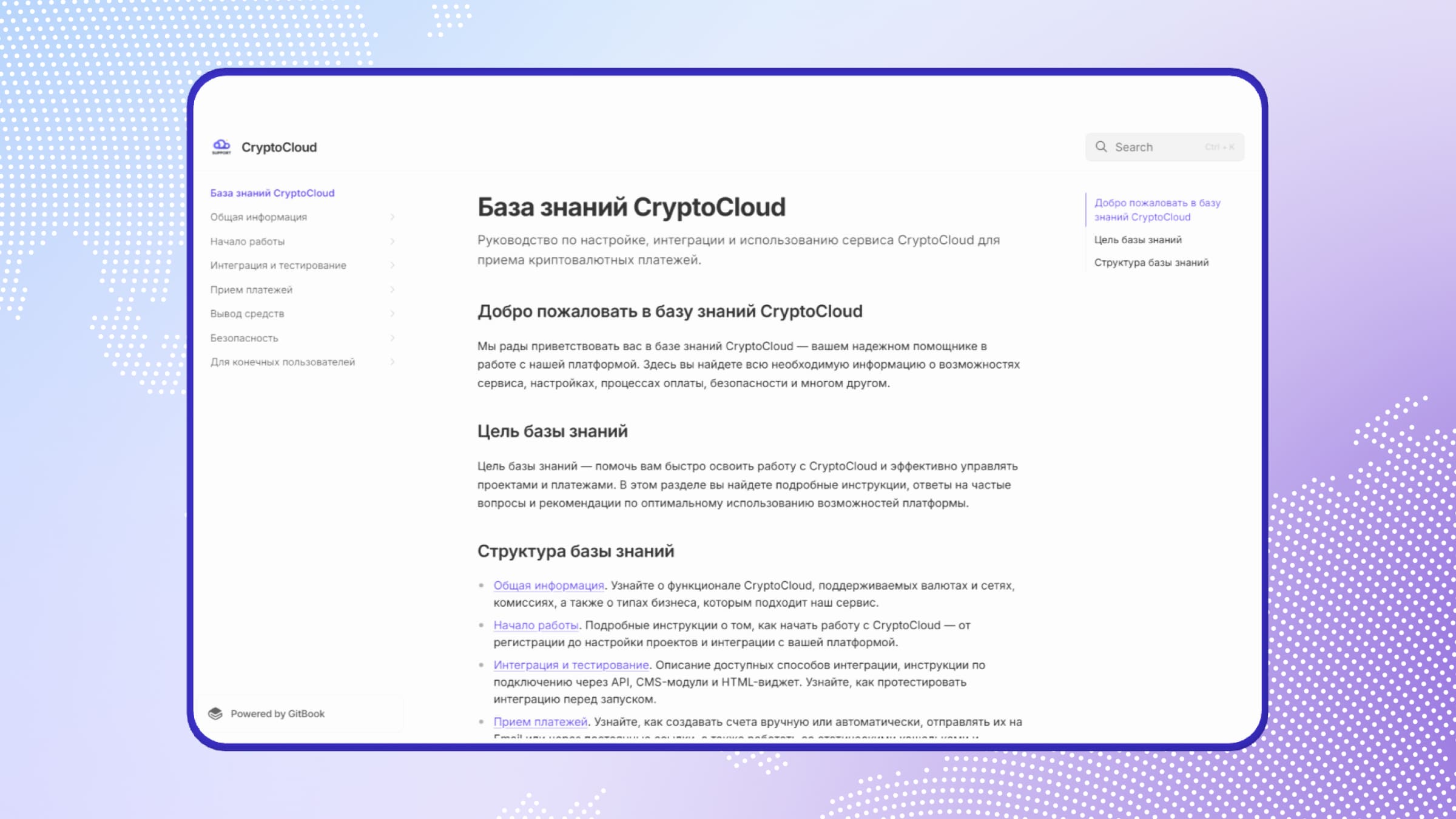Click the Структура базы знаний right-panel anchor

click(x=1151, y=262)
